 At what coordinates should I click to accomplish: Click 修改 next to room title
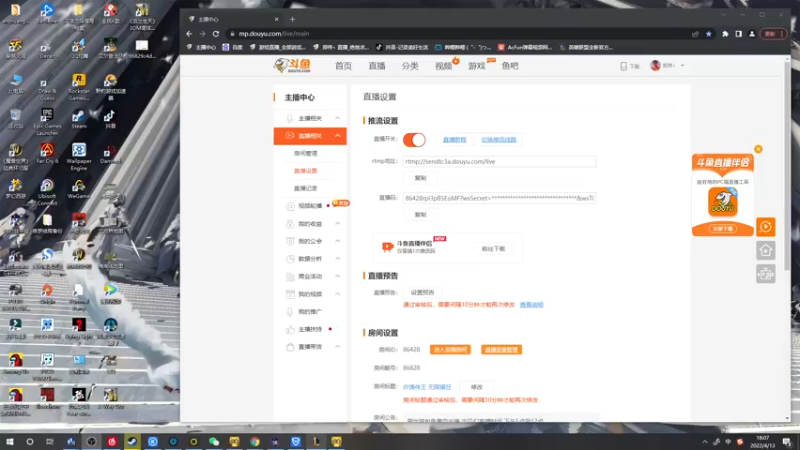[477, 387]
